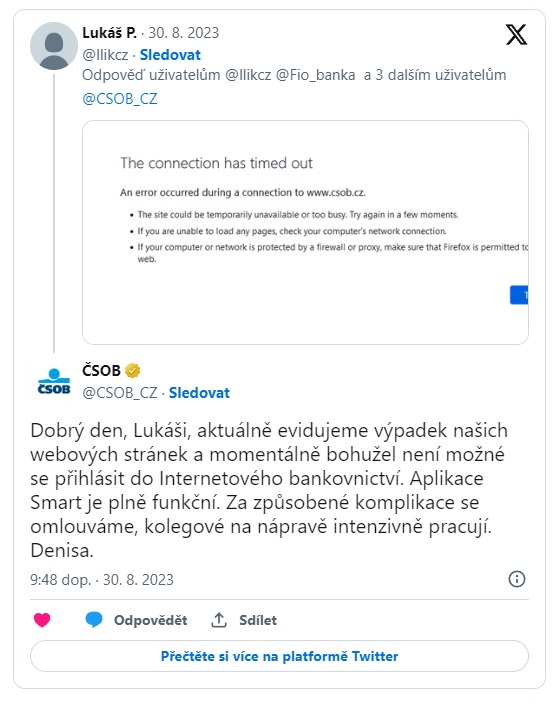Click the Lukáš P. display name
Viewport: 554px width, 703px height.
[x=109, y=33]
